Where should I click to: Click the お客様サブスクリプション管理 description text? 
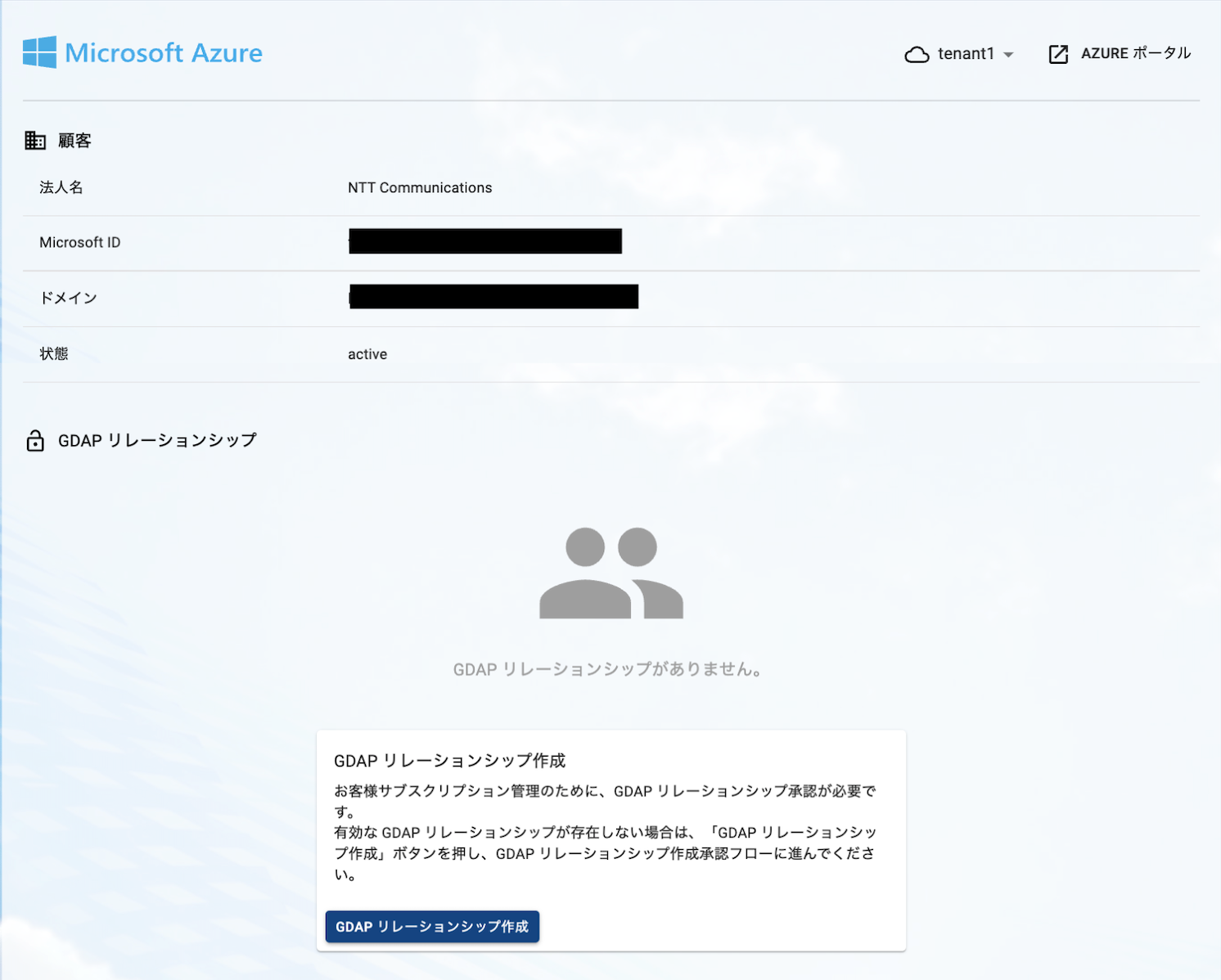(x=606, y=833)
